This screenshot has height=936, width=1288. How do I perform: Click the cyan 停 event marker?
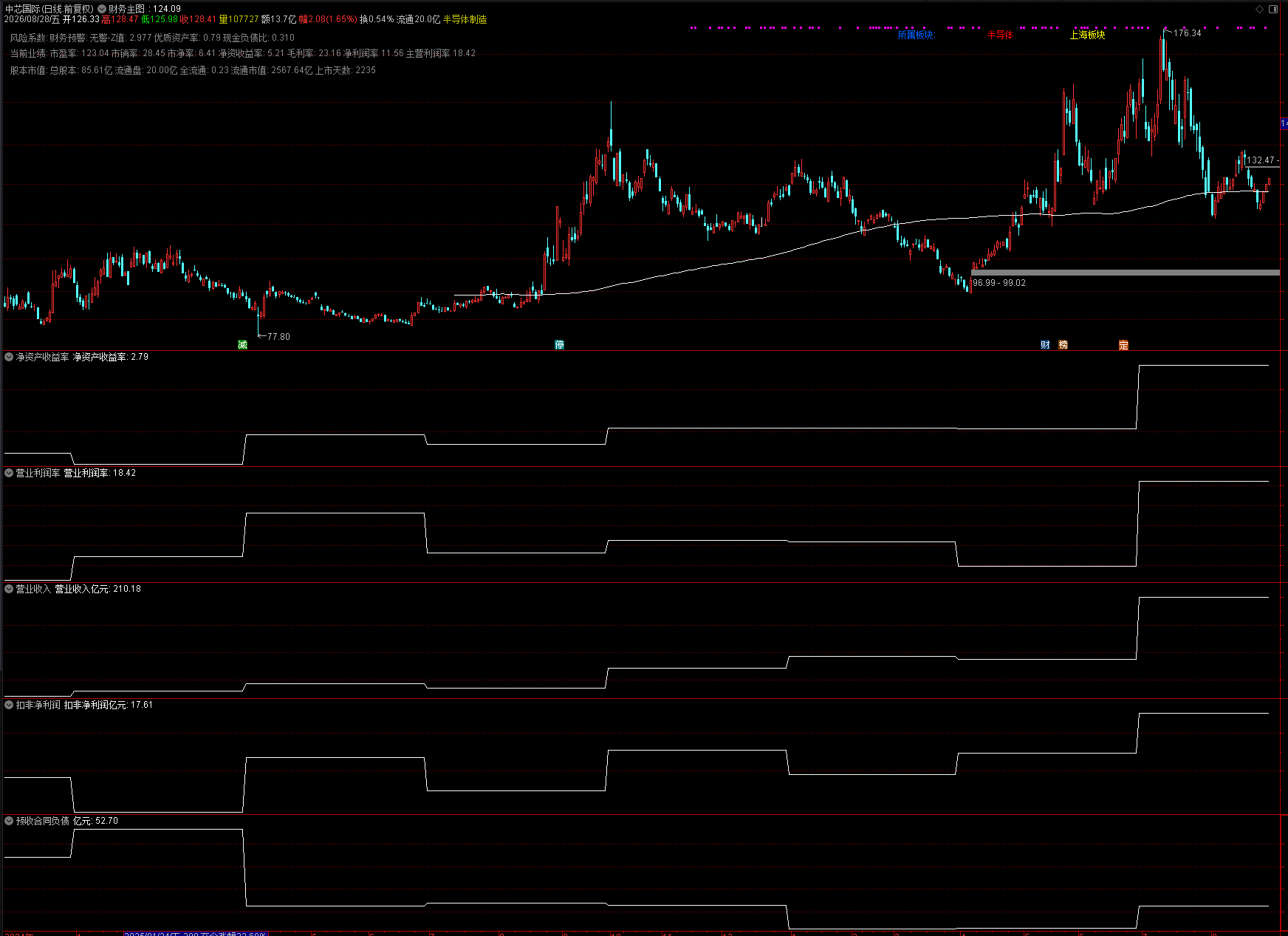[560, 345]
